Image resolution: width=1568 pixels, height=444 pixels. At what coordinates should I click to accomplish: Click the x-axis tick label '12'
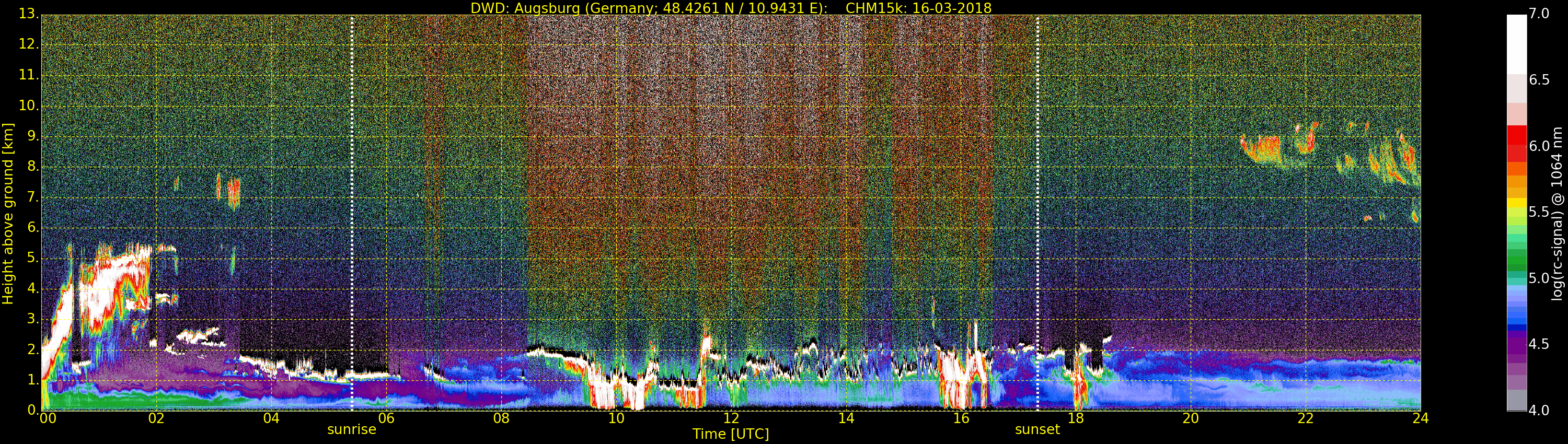click(731, 418)
